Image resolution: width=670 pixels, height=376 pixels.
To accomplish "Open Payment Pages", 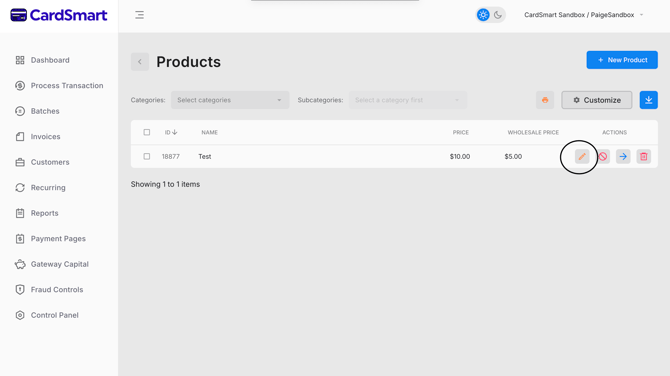I will [x=58, y=239].
